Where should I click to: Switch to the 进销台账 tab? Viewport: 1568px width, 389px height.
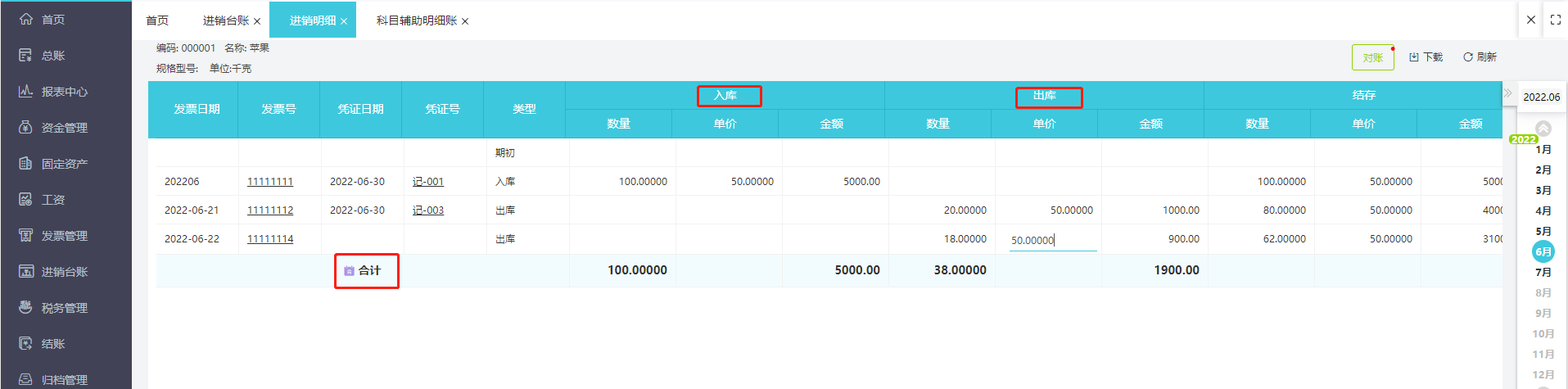click(225, 20)
